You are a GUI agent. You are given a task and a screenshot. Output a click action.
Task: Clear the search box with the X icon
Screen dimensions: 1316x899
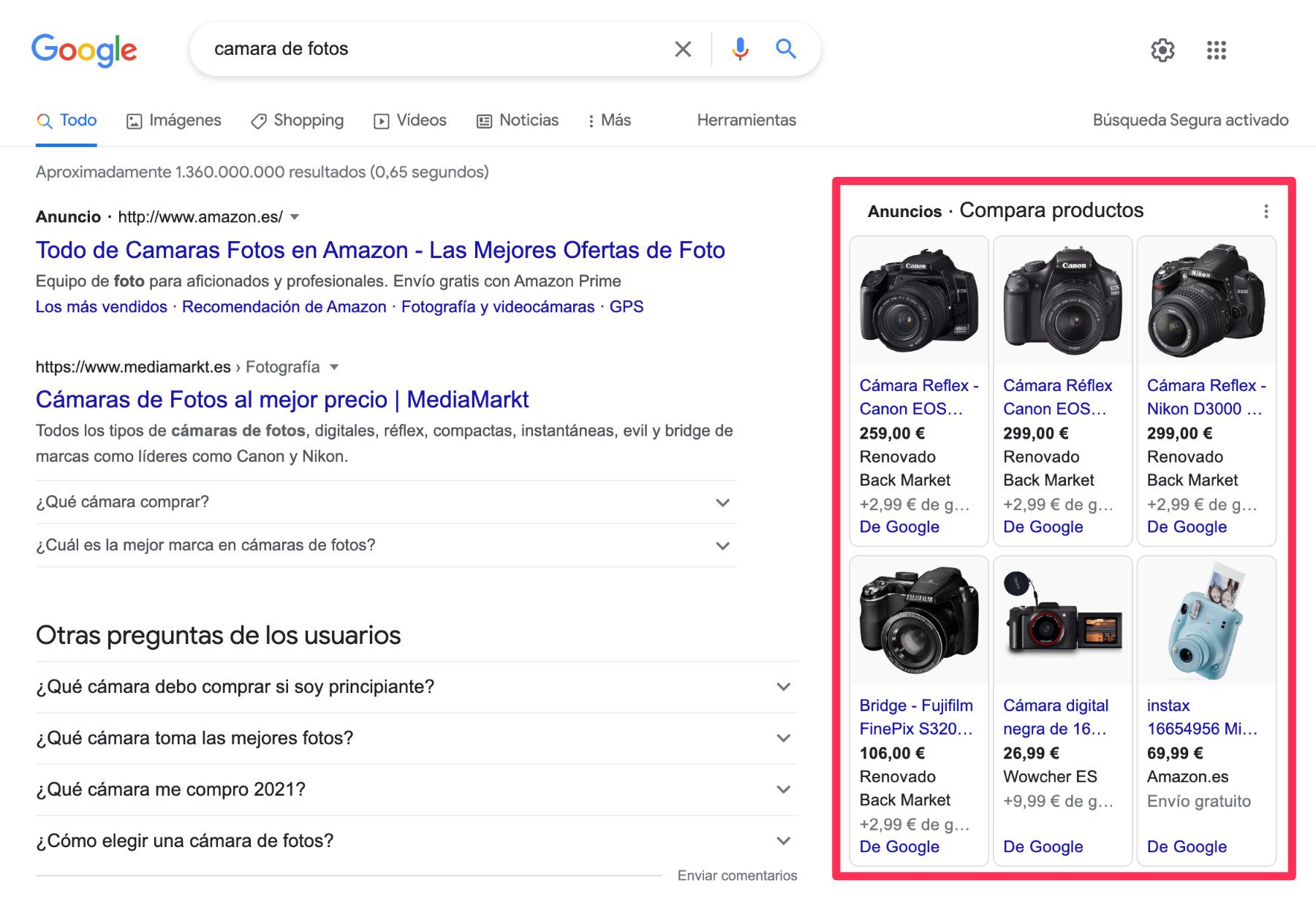pyautogui.click(x=683, y=49)
